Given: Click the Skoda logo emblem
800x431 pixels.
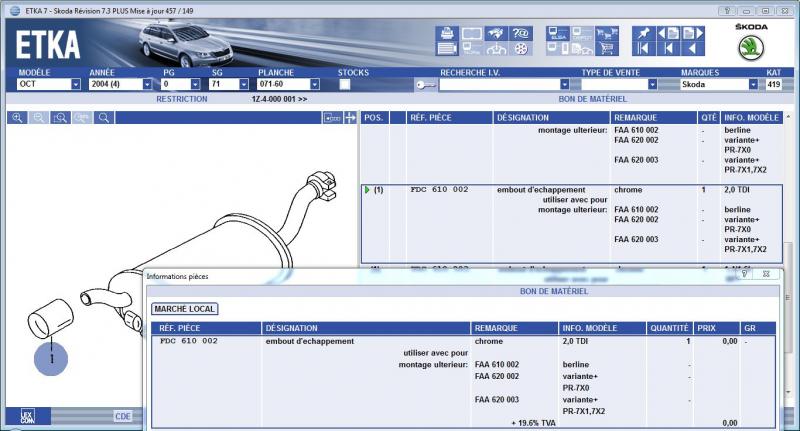Looking at the screenshot, I should click(751, 48).
